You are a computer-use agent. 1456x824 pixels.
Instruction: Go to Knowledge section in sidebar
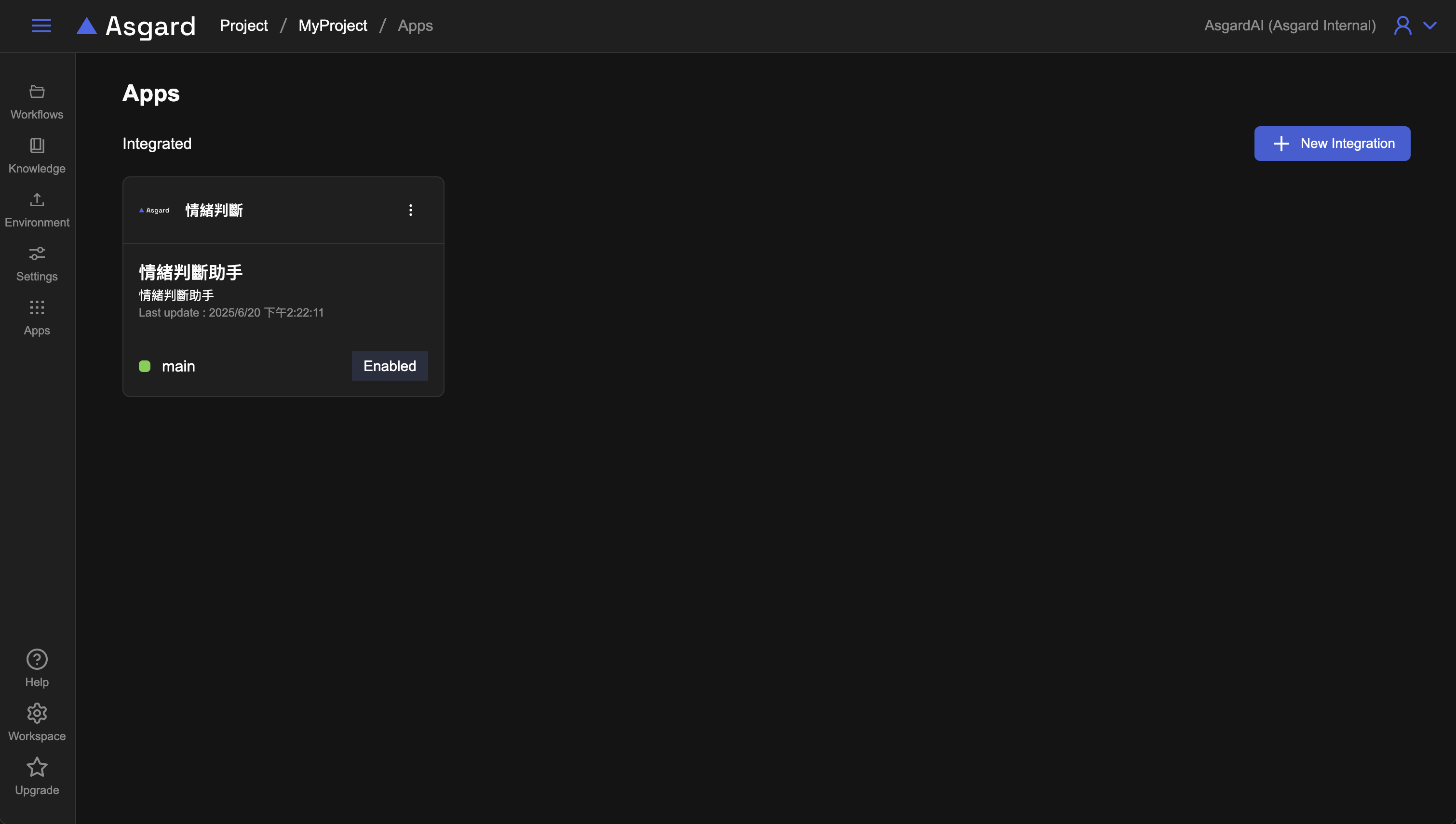tap(37, 156)
